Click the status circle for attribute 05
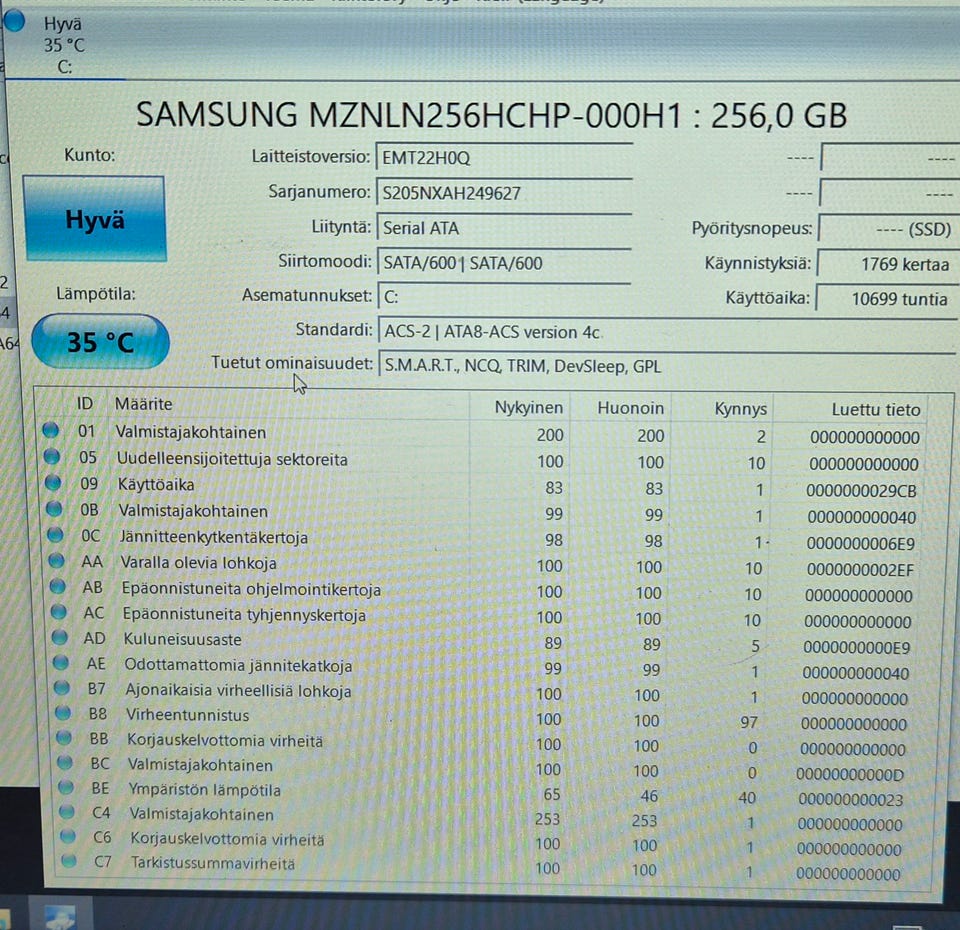Image resolution: width=960 pixels, height=930 pixels. click(x=52, y=456)
